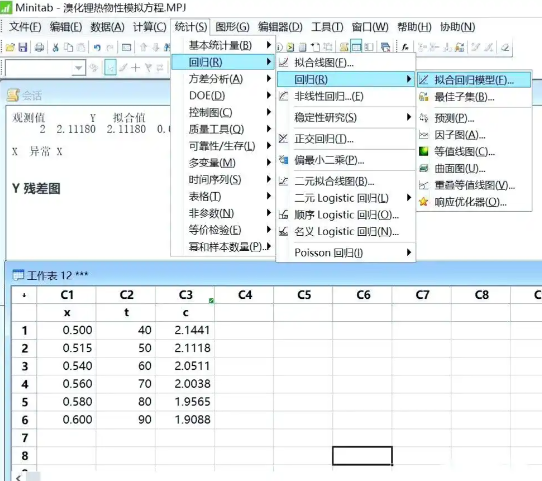Open the 控制图(C) menu entry

pos(223,112)
